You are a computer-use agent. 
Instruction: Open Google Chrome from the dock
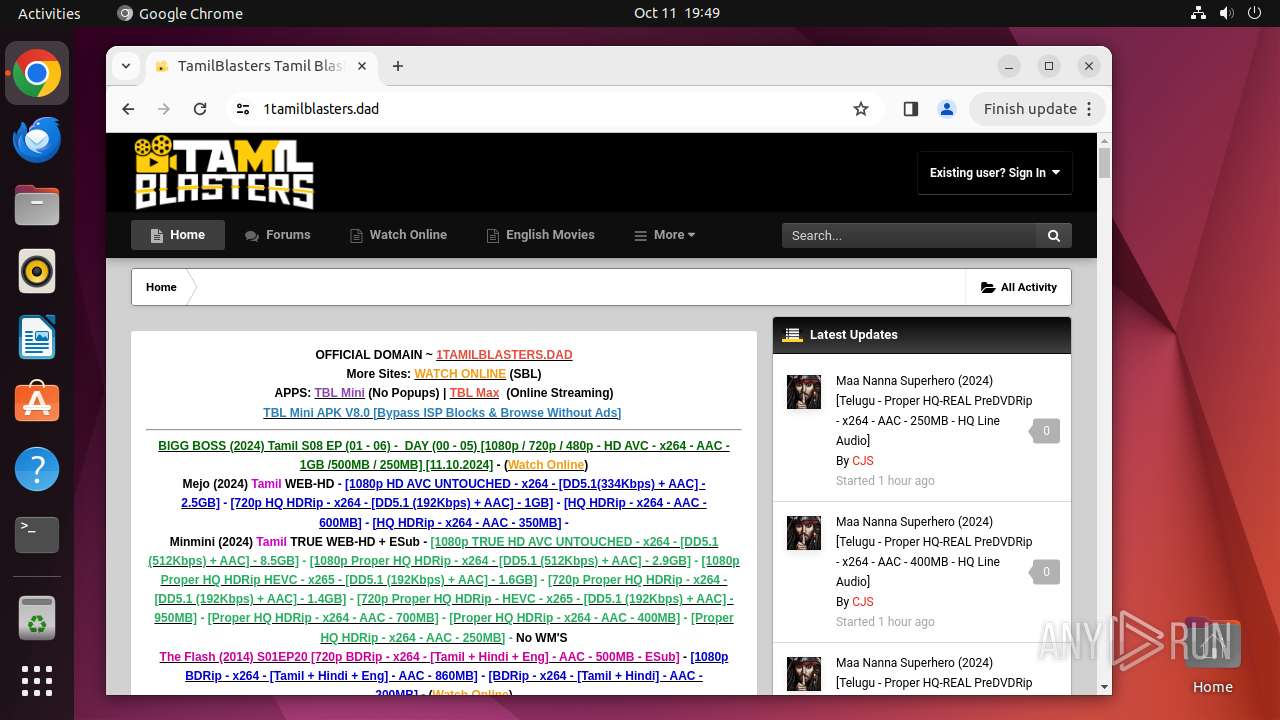coord(37,73)
